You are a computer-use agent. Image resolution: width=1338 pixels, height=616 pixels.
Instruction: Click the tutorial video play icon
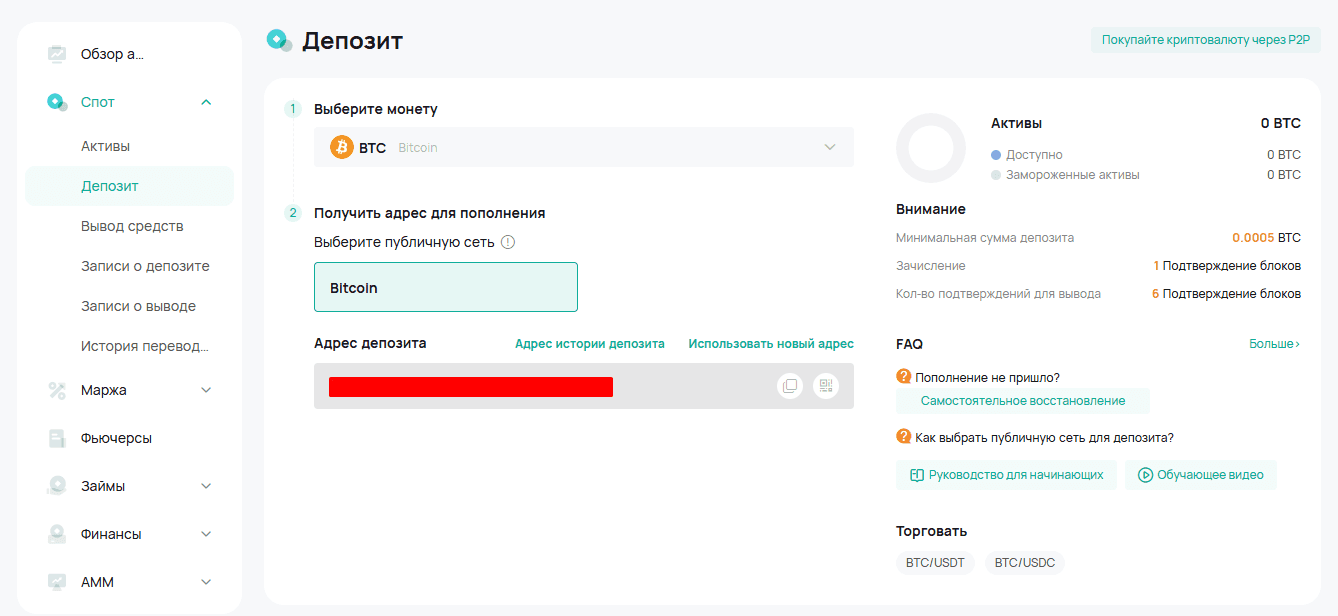click(1146, 475)
